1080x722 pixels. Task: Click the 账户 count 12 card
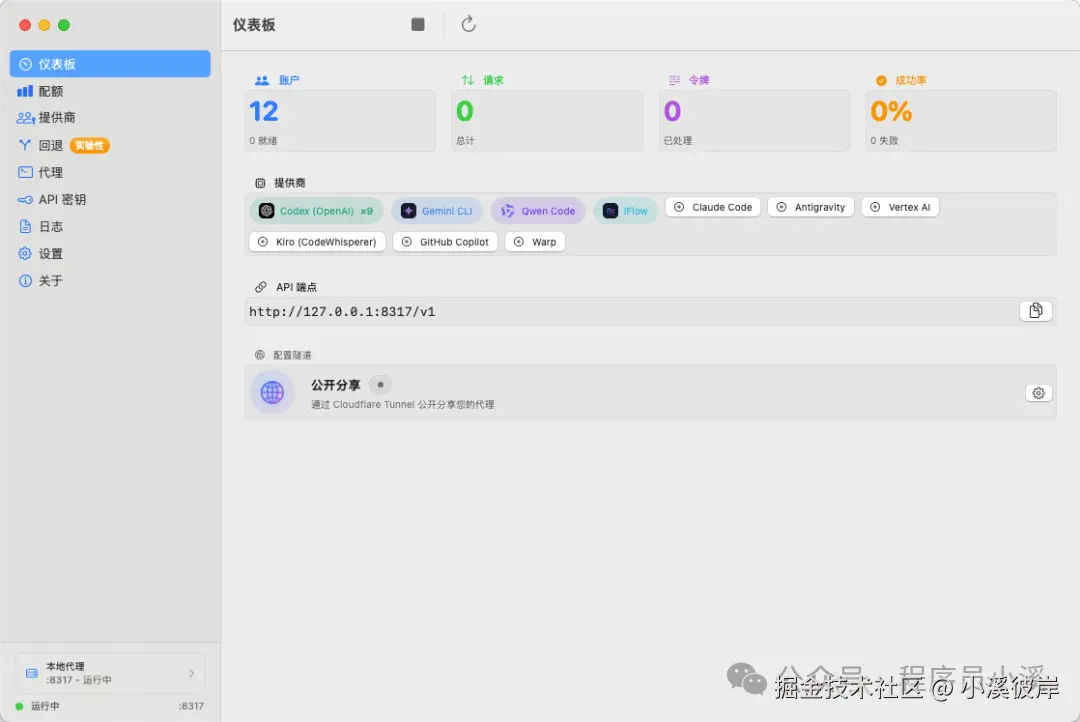coord(340,121)
